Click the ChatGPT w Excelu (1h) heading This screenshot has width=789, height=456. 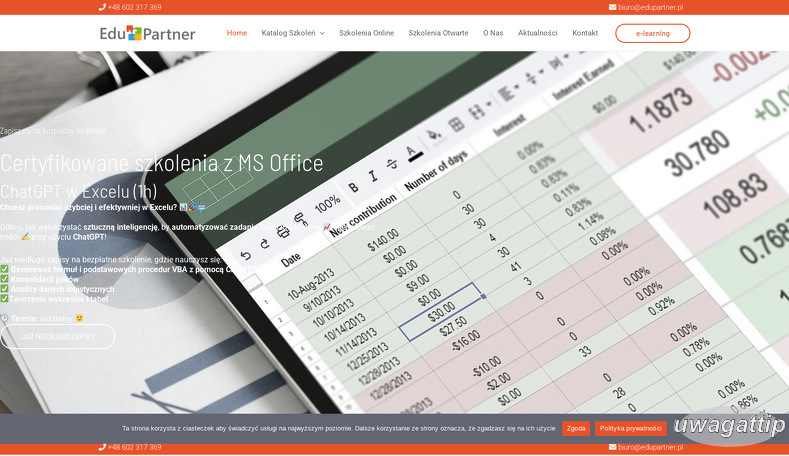pyautogui.click(x=78, y=191)
